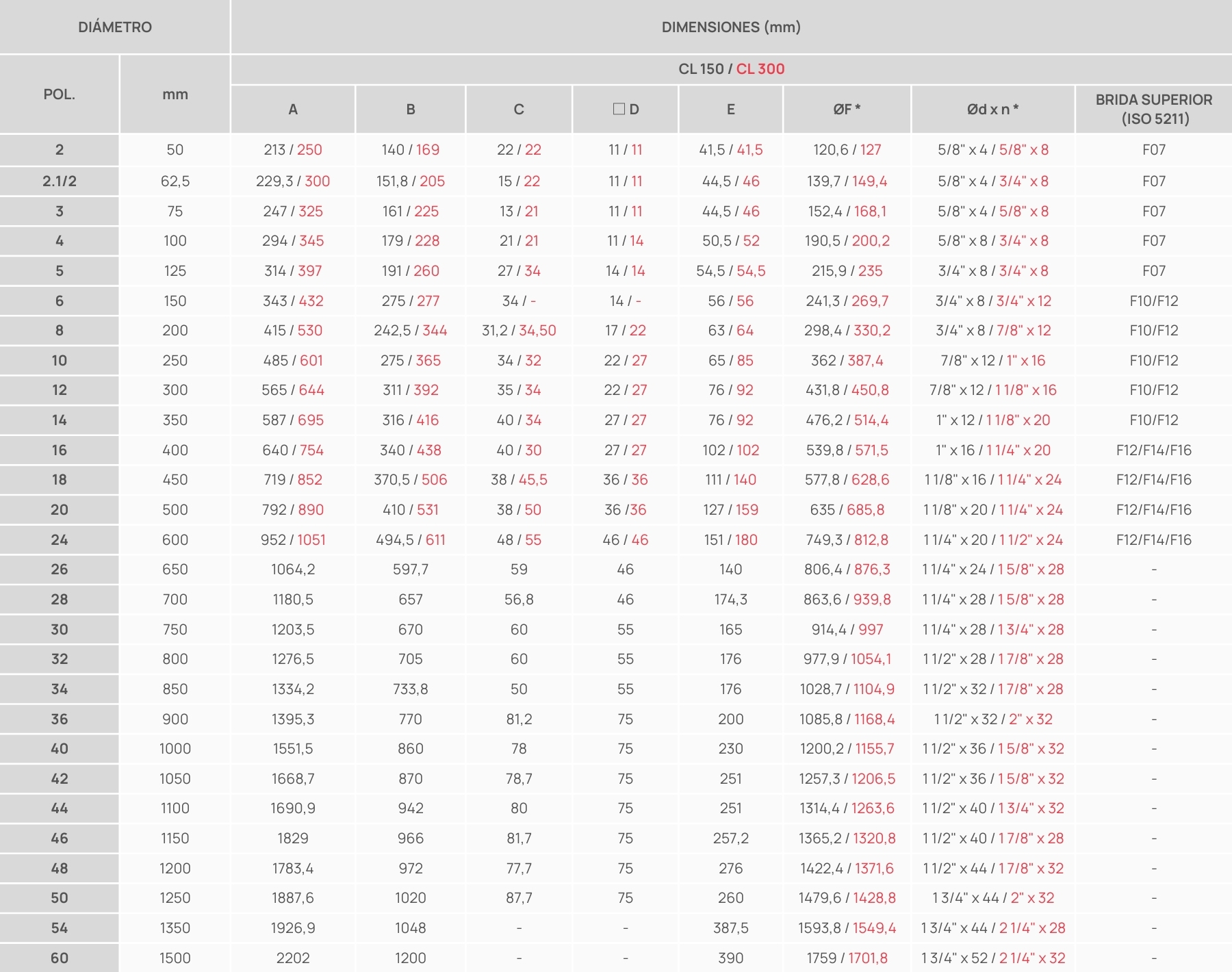Select the A value 1064,2
1232x972 pixels.
[293, 570]
